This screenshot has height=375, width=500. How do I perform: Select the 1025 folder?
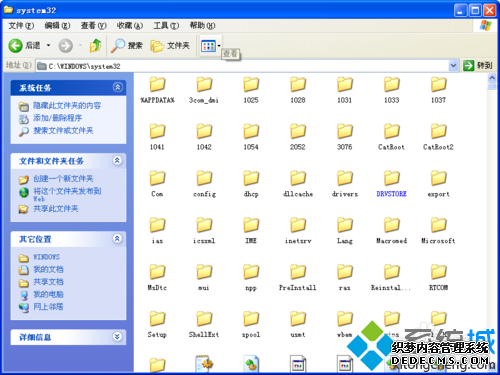[251, 89]
